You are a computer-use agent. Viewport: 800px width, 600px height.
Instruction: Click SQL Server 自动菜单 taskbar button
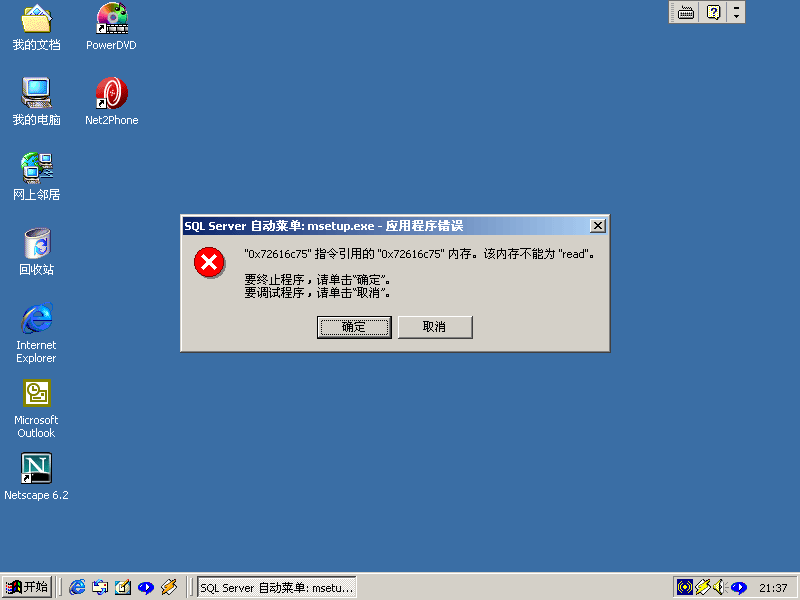tap(277, 587)
